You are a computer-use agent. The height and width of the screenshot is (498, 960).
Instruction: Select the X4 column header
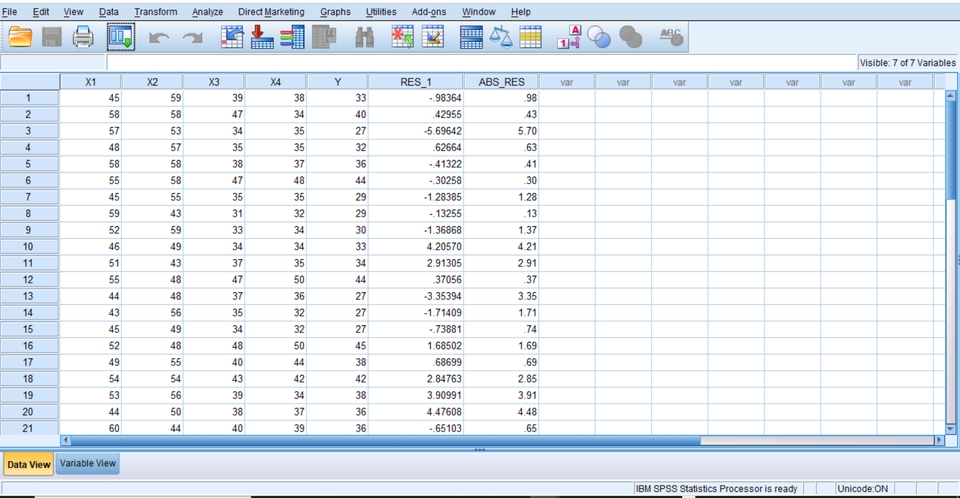pyautogui.click(x=276, y=82)
